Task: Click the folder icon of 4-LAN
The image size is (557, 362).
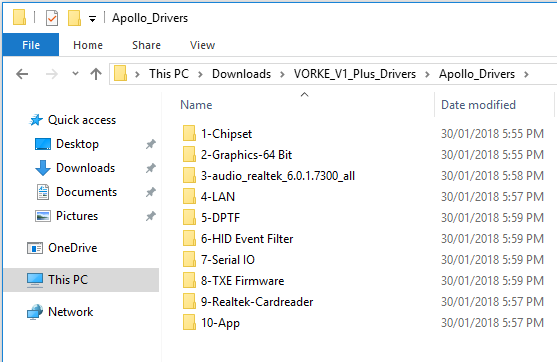Action: 189,196
